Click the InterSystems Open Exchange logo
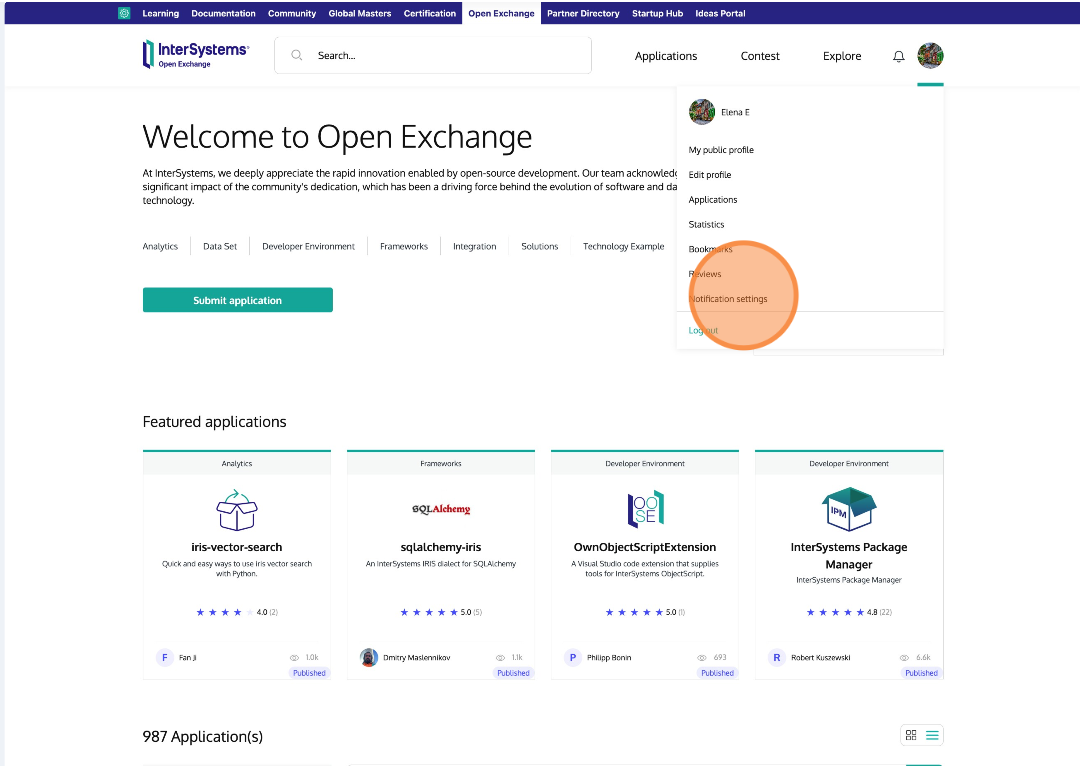1080x766 pixels. coord(196,55)
